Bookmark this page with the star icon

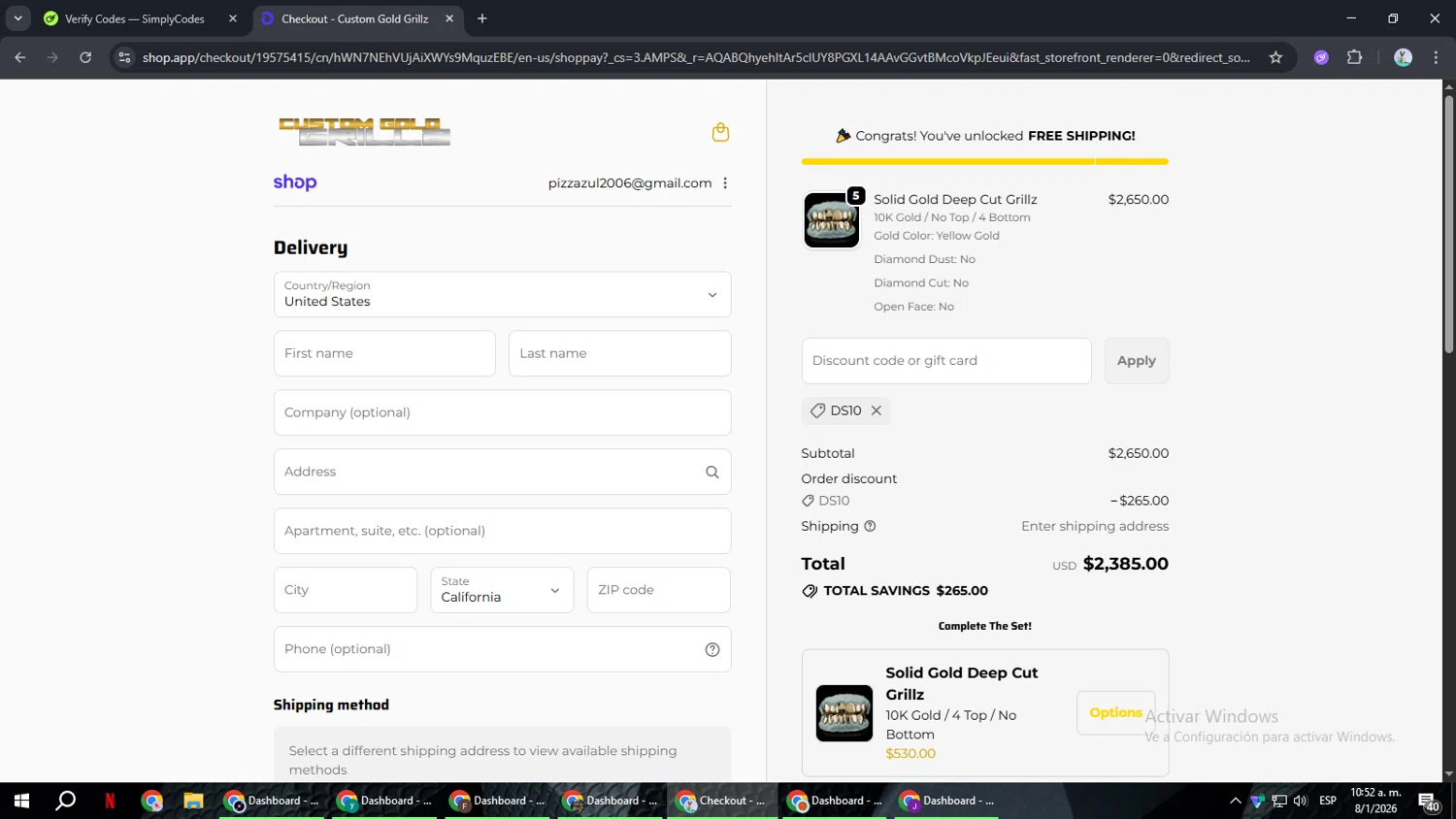1275,58
